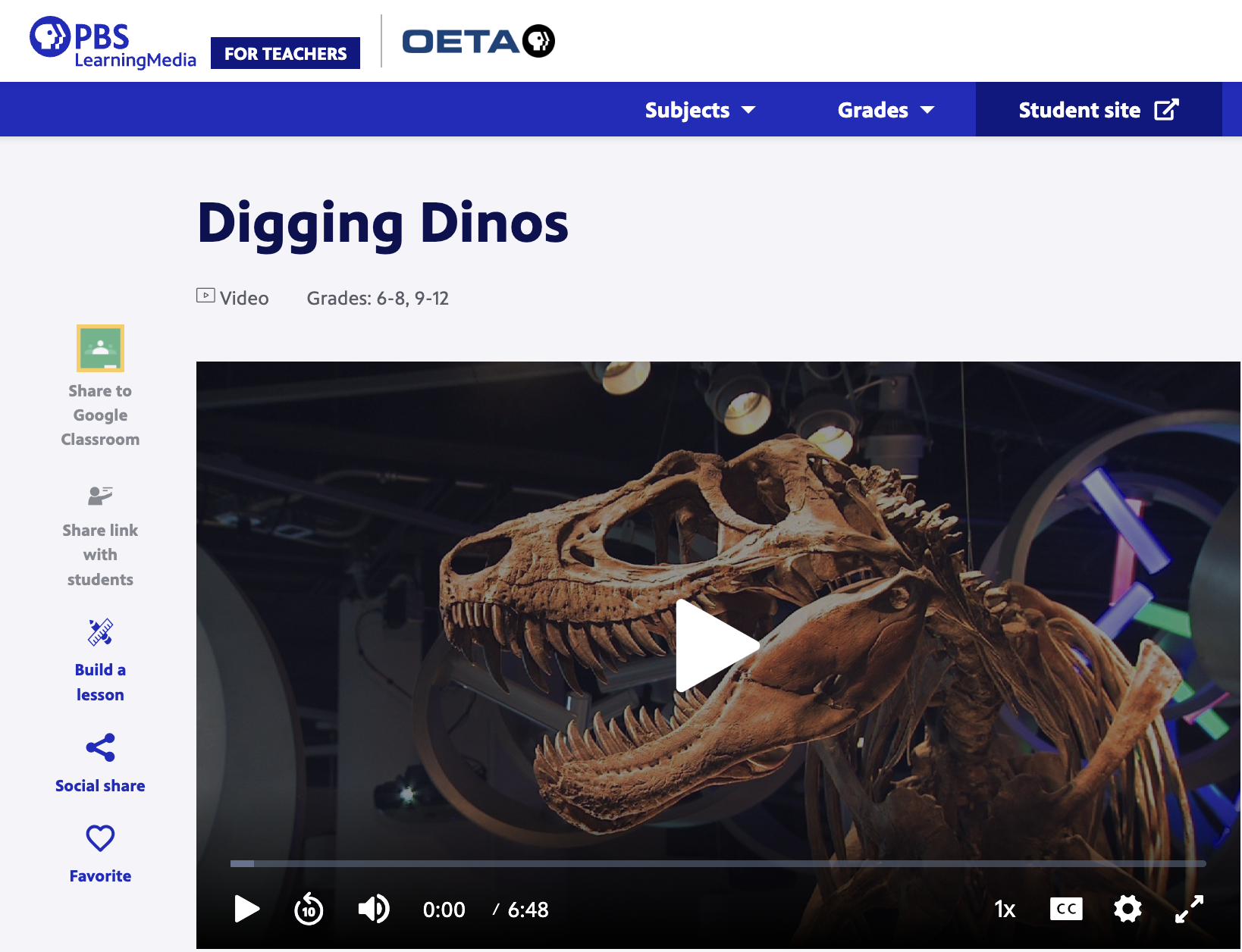The height and width of the screenshot is (952, 1242).
Task: Click the 6:48 duration text
Action: pos(528,910)
